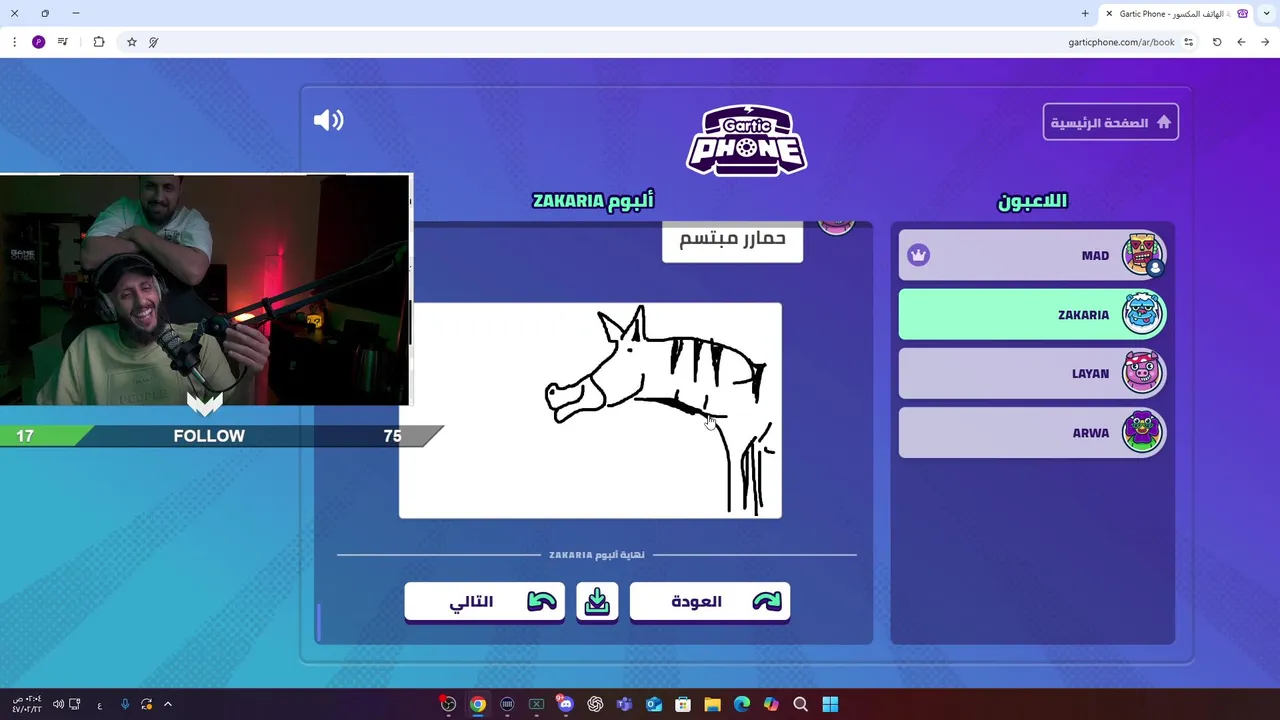Select player MAD in the players list
Screen dimensions: 1280x720
[1032, 256]
